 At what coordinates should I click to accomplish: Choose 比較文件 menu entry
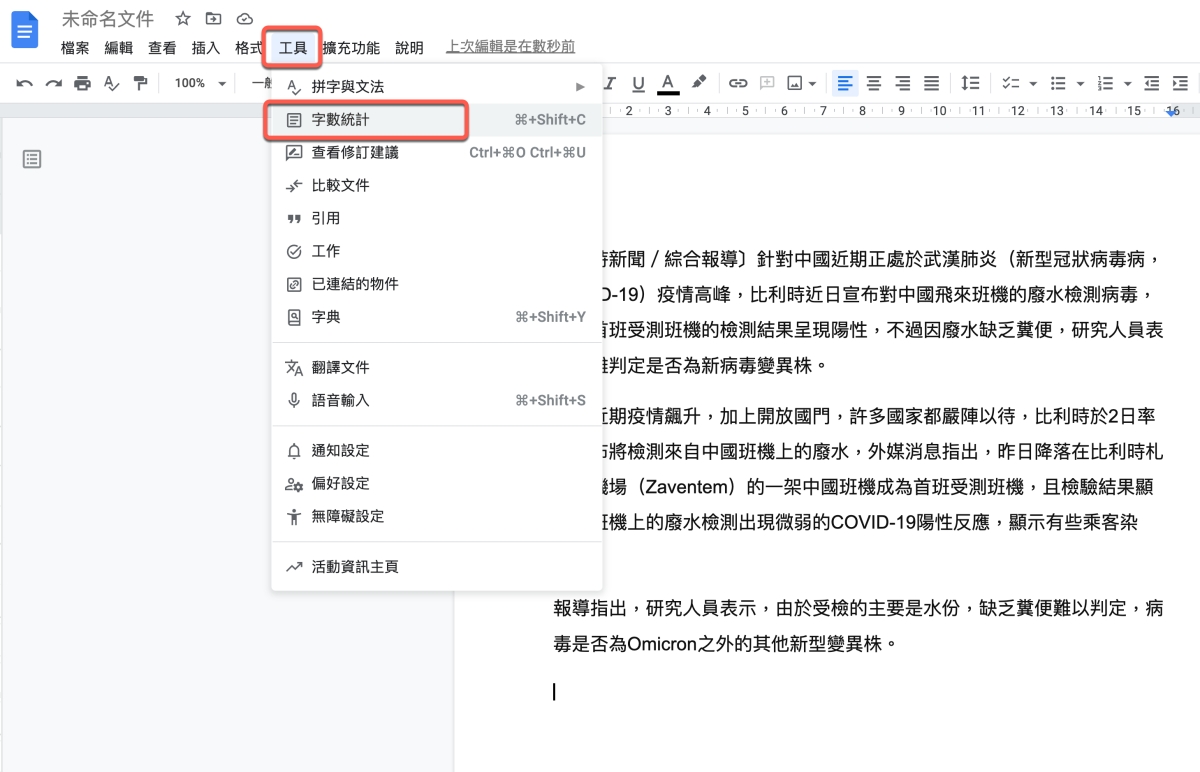(437, 186)
